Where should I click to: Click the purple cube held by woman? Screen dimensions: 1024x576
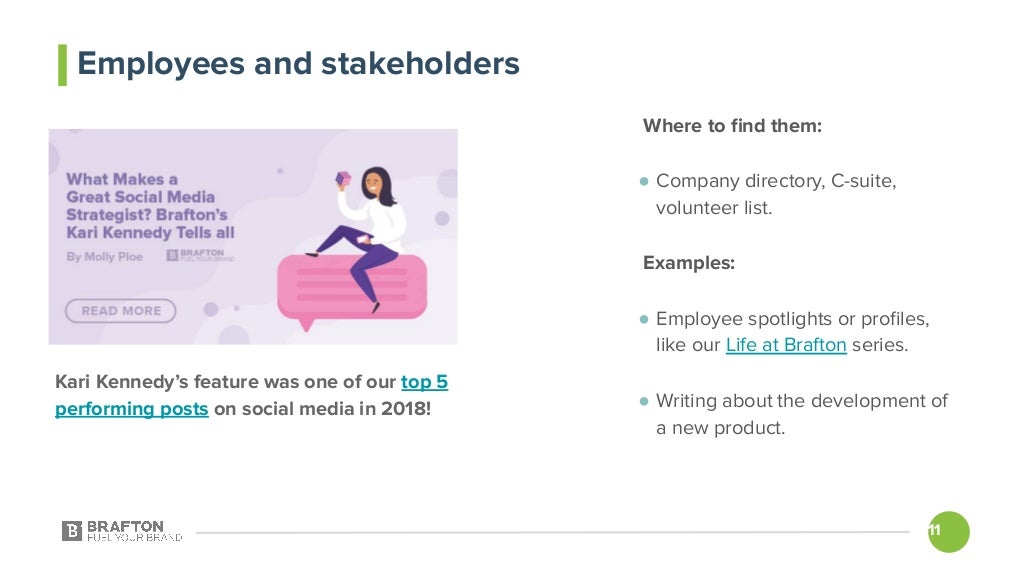pos(343,178)
